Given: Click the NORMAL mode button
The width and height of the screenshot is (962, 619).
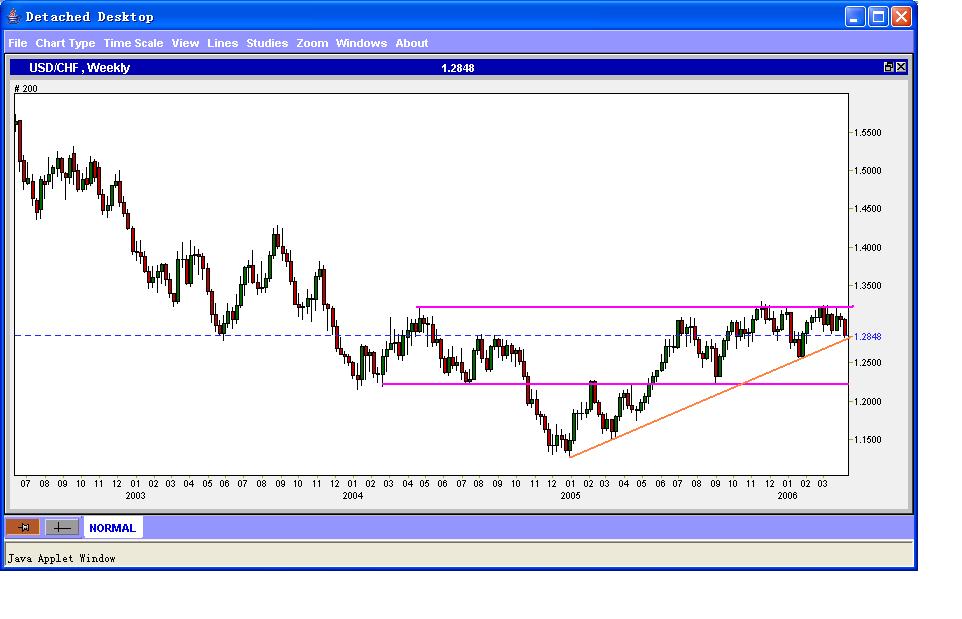Looking at the screenshot, I should (x=113, y=528).
